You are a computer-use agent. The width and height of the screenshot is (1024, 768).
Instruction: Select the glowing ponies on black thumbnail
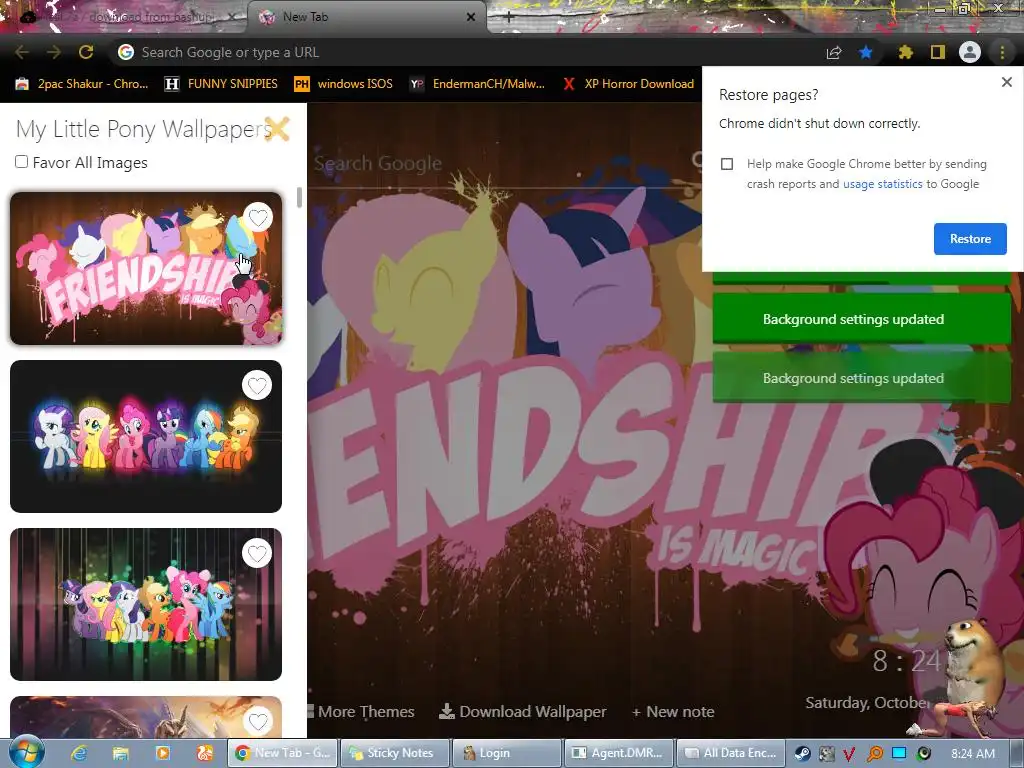[146, 436]
